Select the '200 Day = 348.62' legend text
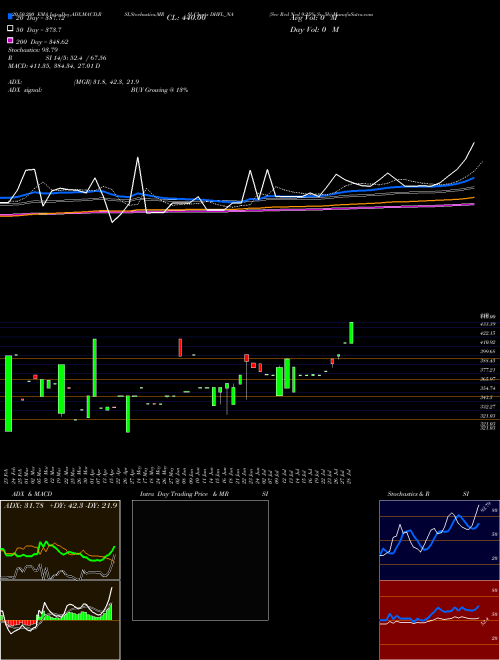This screenshot has width=500, height=660. click(x=42, y=42)
